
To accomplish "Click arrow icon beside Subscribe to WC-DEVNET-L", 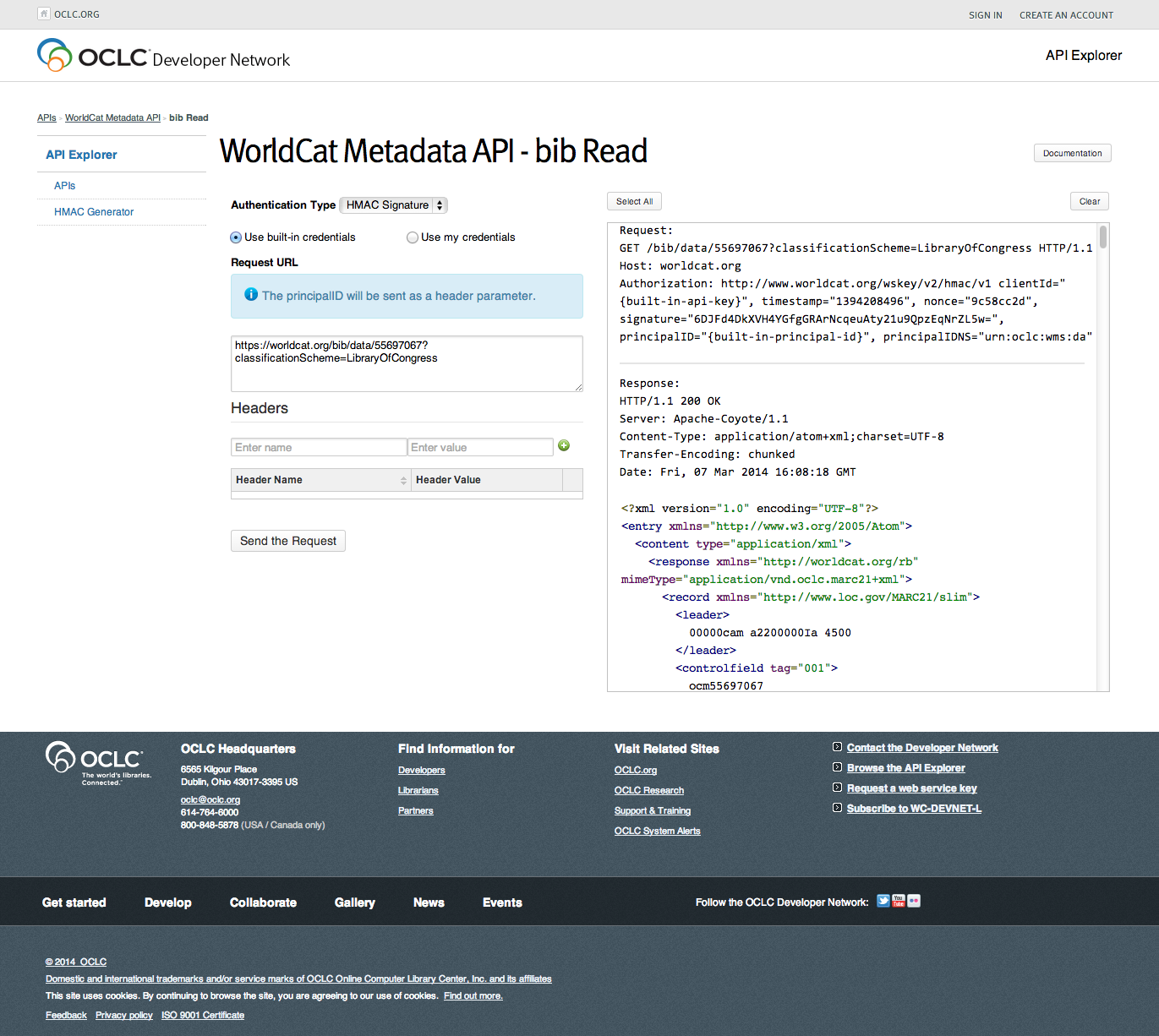I will point(837,808).
